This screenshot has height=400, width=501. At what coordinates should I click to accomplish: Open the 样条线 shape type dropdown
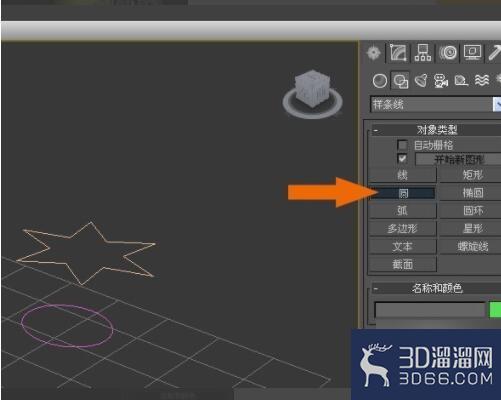(x=435, y=104)
